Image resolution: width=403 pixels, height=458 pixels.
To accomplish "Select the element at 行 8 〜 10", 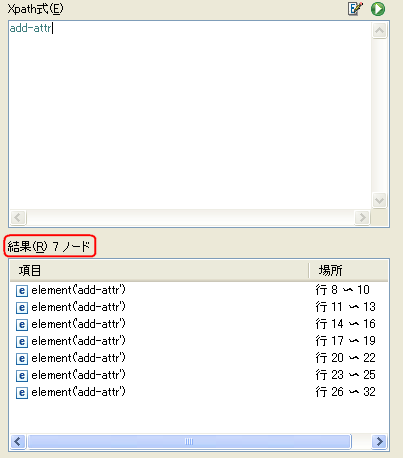I will click(199, 290).
